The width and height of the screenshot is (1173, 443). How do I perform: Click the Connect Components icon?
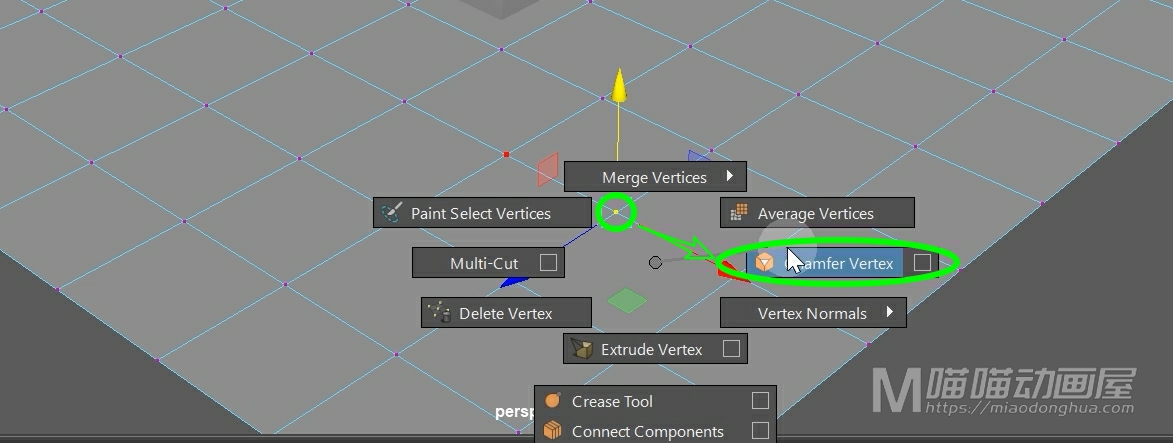coord(552,430)
